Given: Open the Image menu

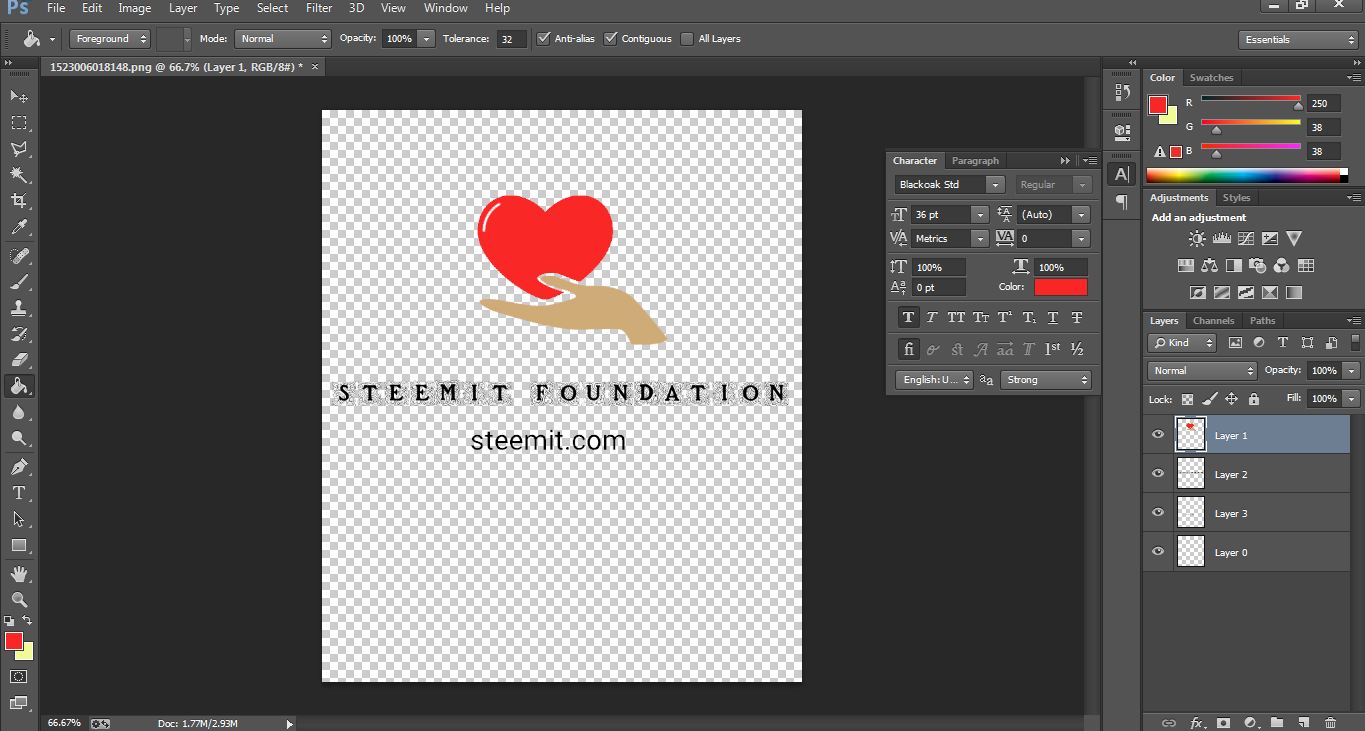Looking at the screenshot, I should (x=134, y=8).
